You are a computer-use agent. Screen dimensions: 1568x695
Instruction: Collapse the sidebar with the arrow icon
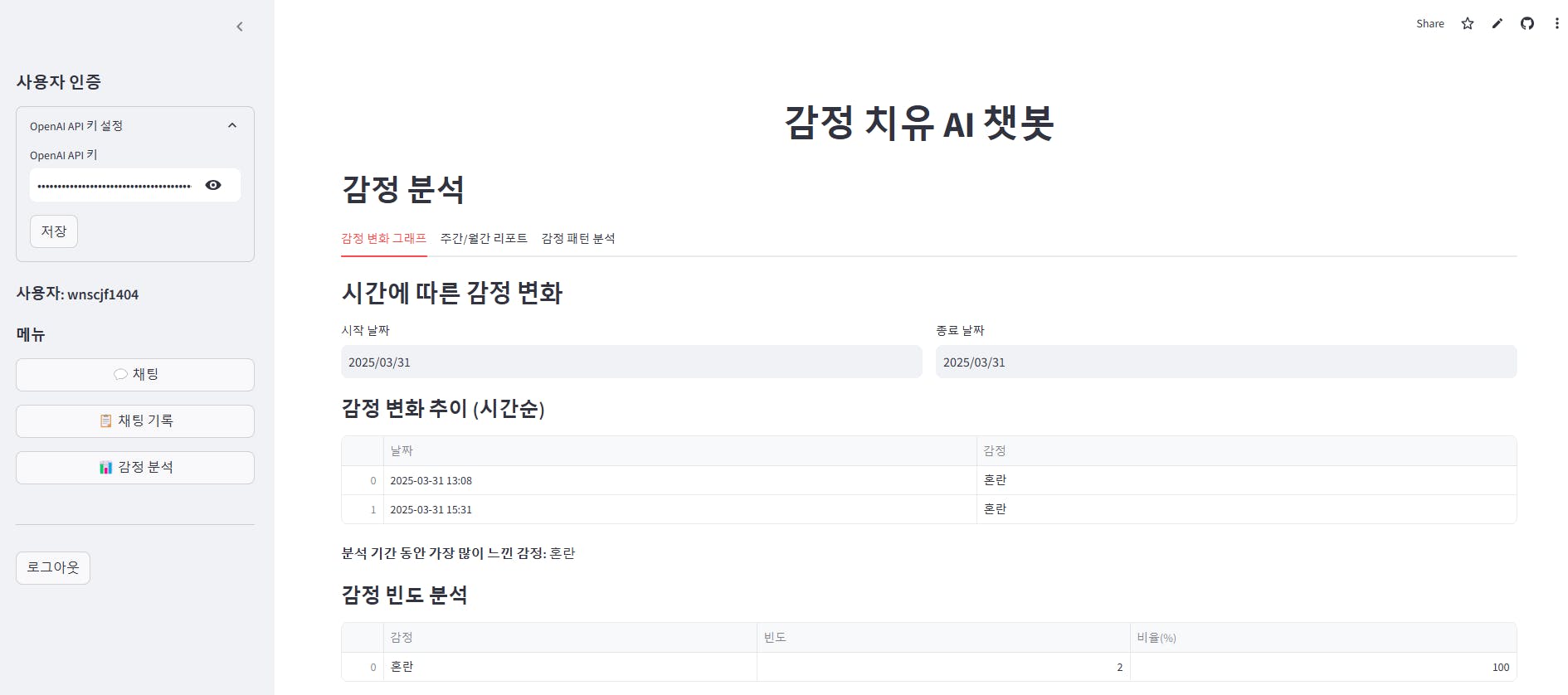pyautogui.click(x=240, y=27)
